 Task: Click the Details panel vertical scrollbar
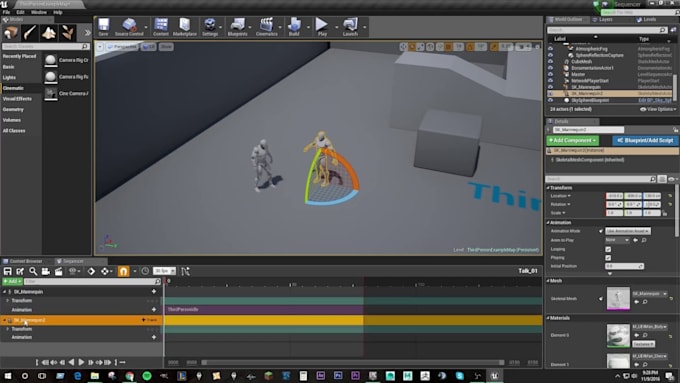tap(677, 210)
